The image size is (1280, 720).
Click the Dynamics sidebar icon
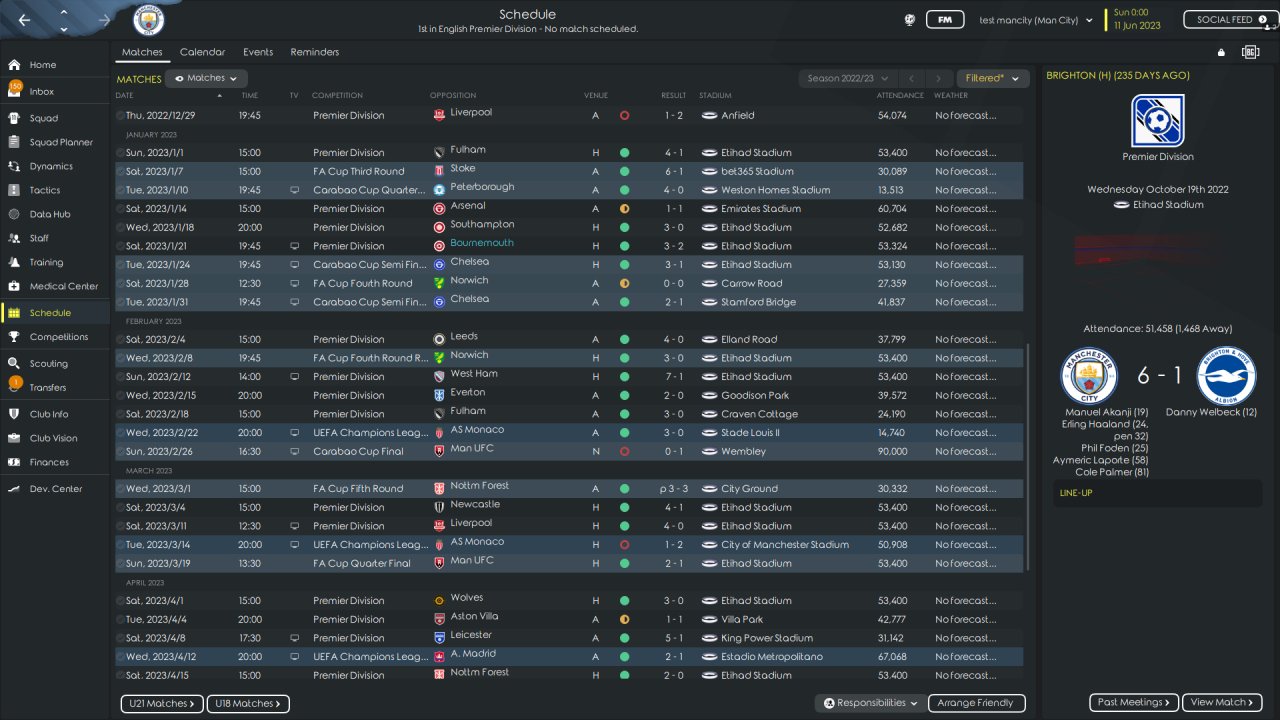click(x=14, y=166)
